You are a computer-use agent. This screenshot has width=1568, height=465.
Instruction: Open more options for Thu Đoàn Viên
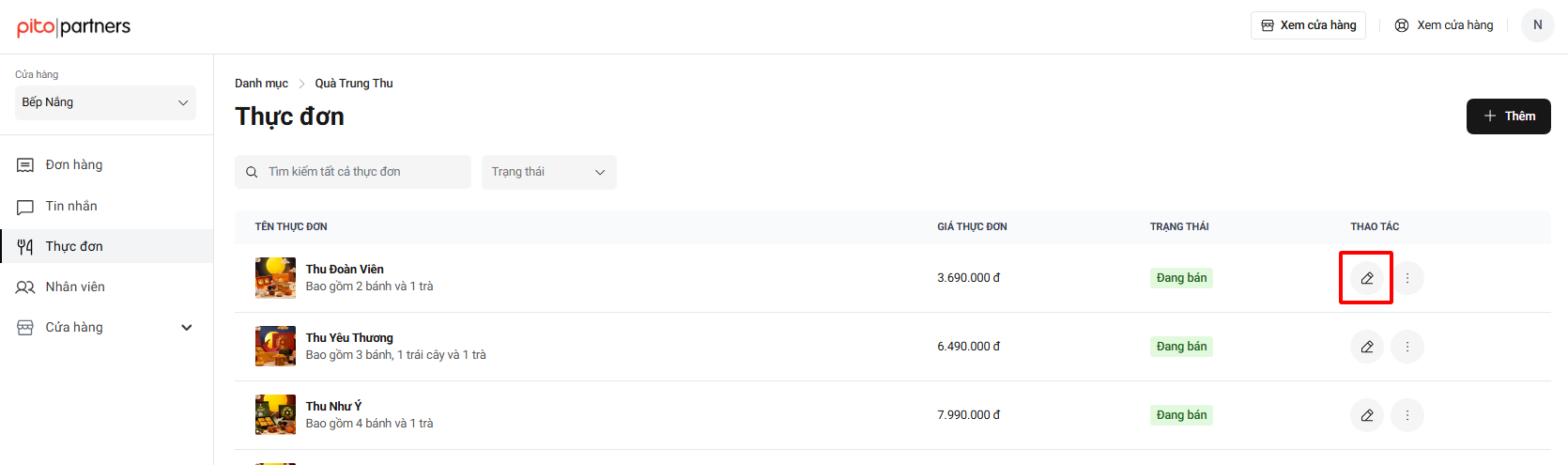1407,278
